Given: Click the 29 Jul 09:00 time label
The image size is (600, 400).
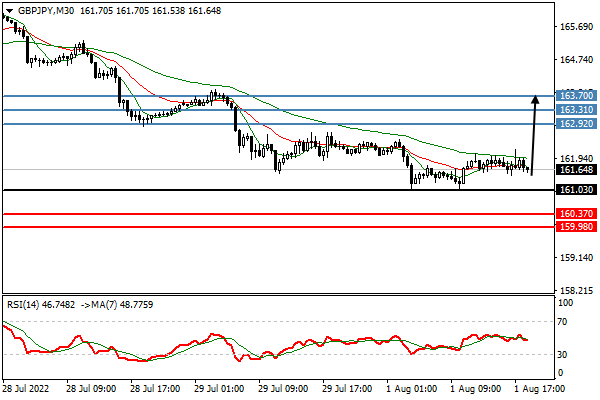Looking at the screenshot, I should coord(283,386).
